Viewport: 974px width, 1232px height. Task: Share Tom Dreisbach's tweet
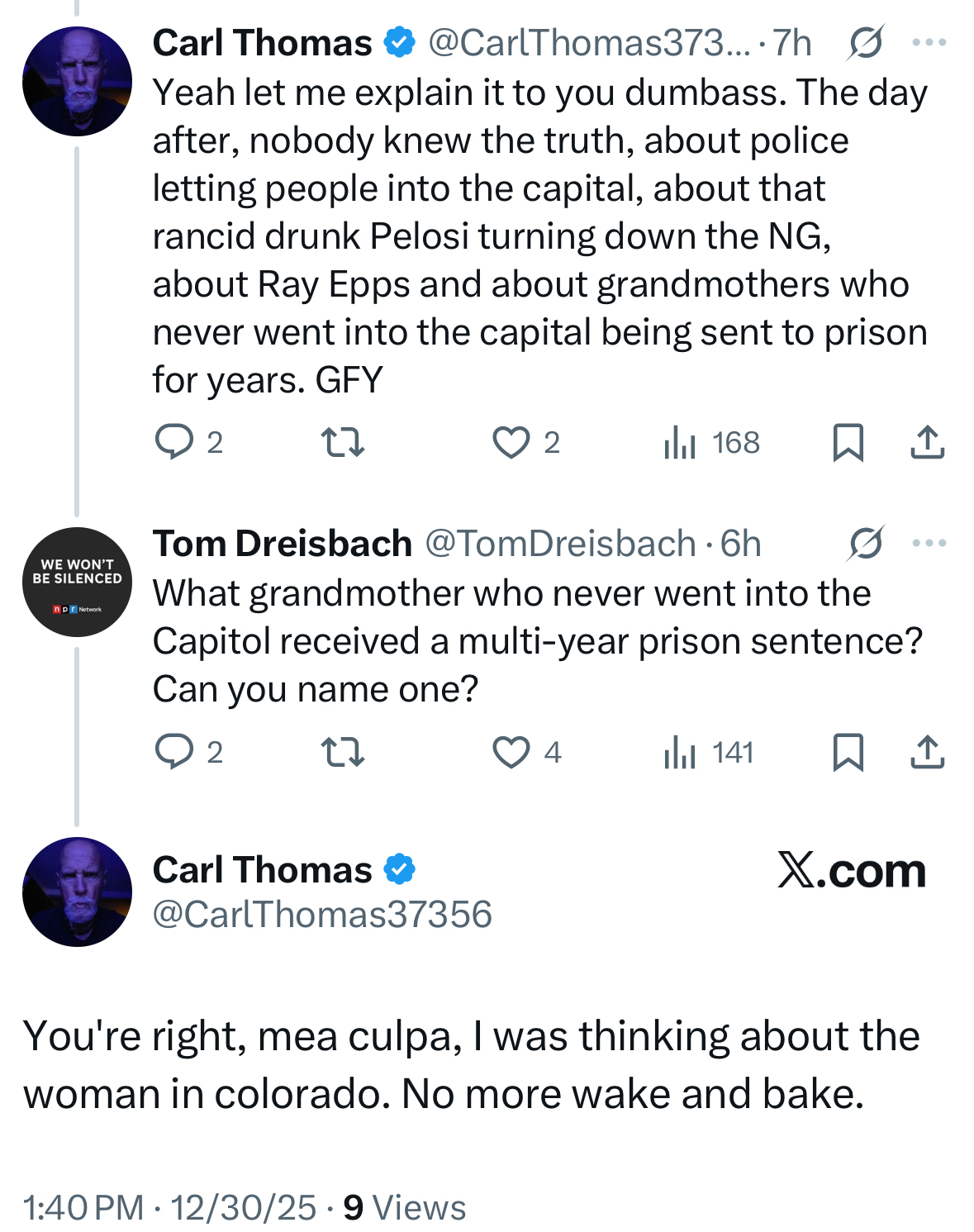point(927,752)
